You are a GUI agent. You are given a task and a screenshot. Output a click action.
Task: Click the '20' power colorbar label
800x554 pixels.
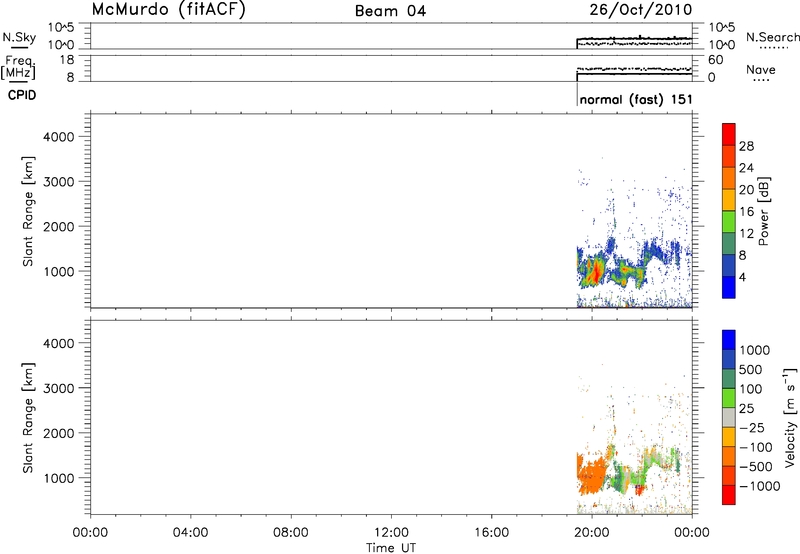pos(746,190)
